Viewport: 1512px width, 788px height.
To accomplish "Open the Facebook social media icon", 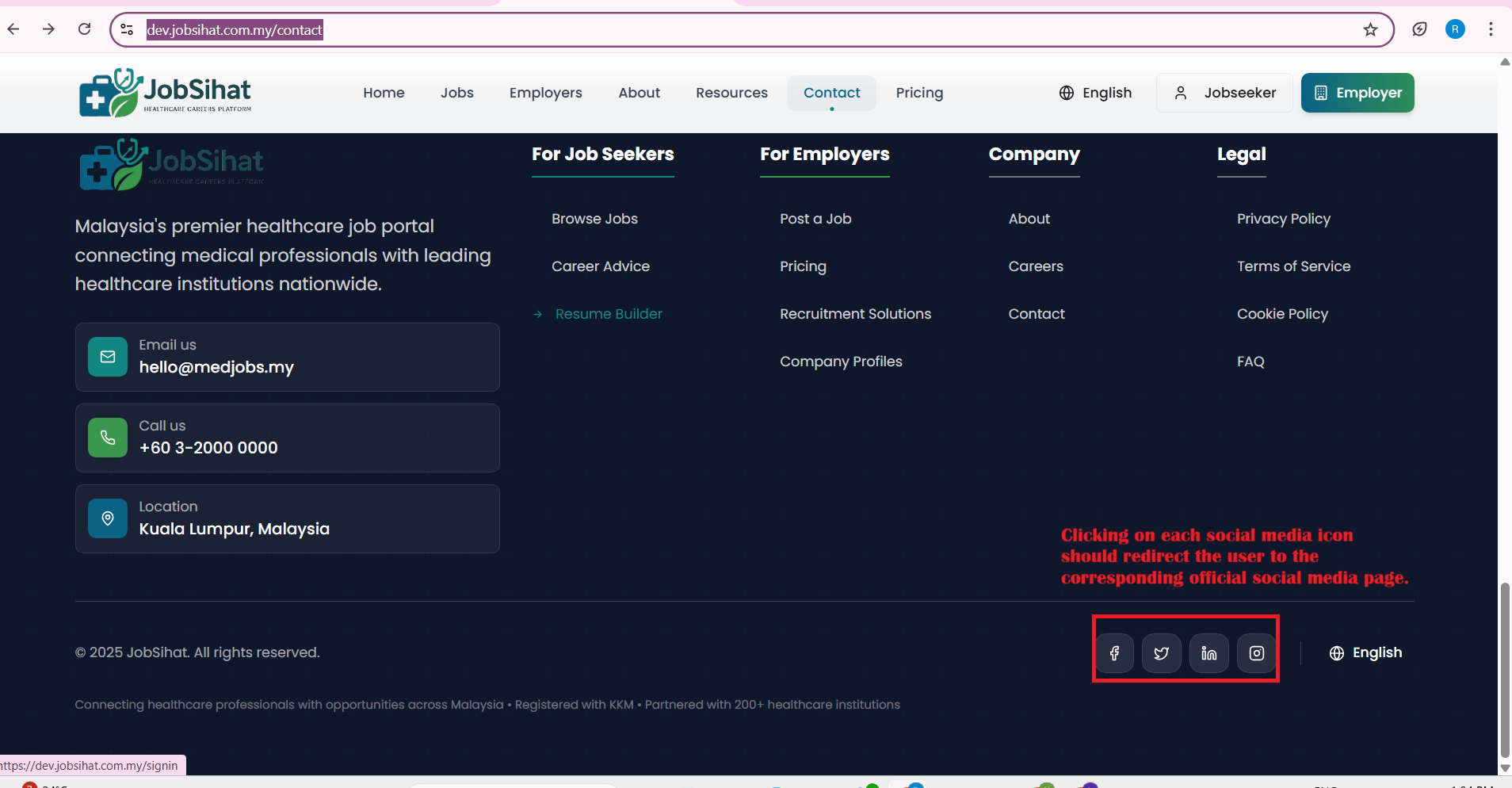I will pyautogui.click(x=1114, y=653).
